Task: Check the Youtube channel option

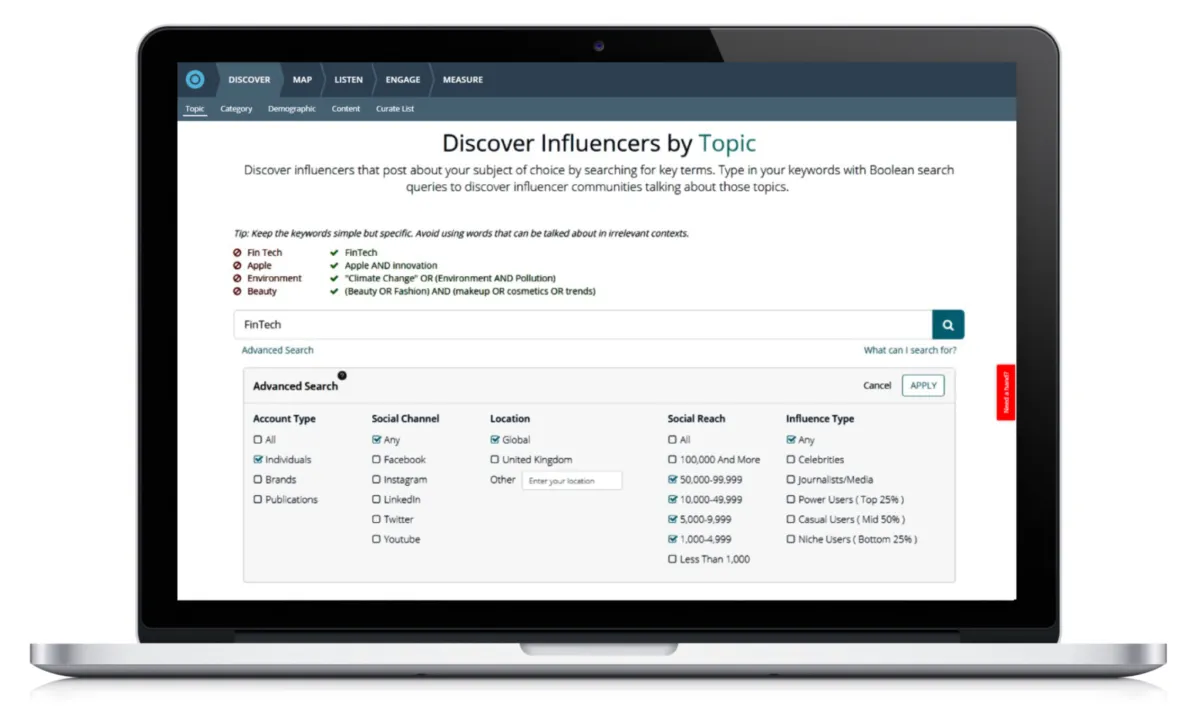Action: 376,539
